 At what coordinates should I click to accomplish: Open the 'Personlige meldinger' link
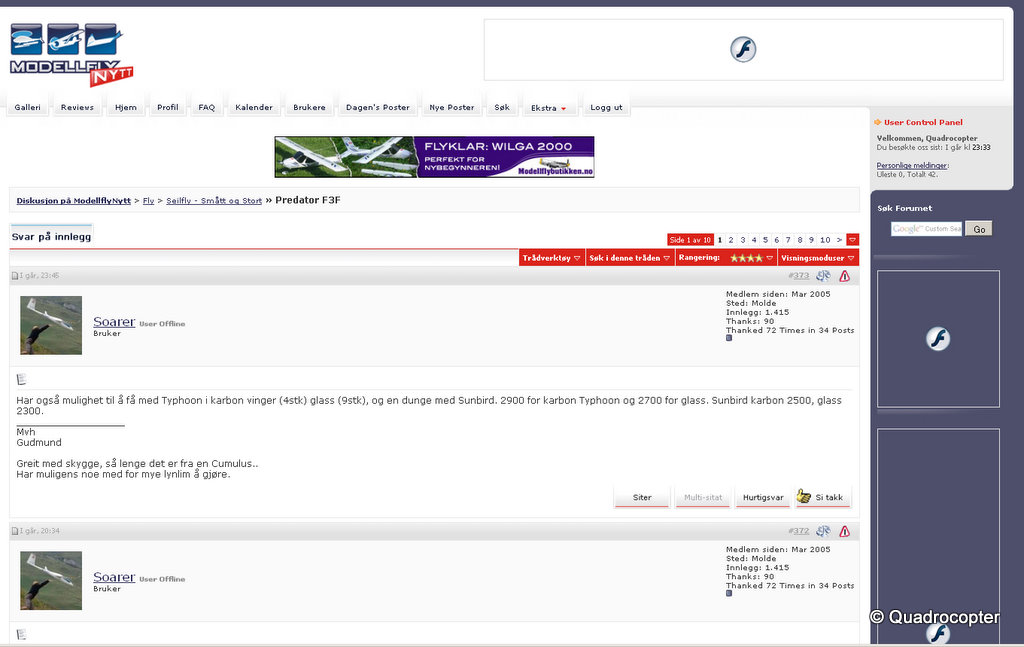coord(912,165)
